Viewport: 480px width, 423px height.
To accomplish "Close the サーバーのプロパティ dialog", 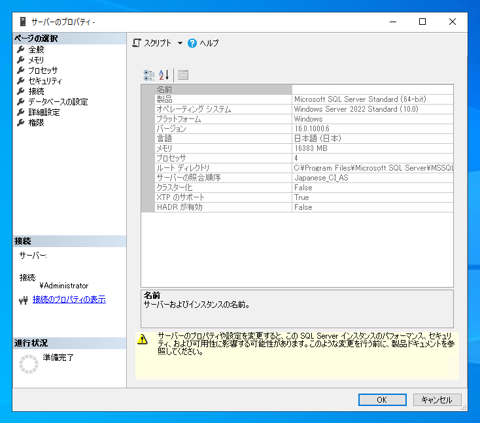I will tap(452, 22).
